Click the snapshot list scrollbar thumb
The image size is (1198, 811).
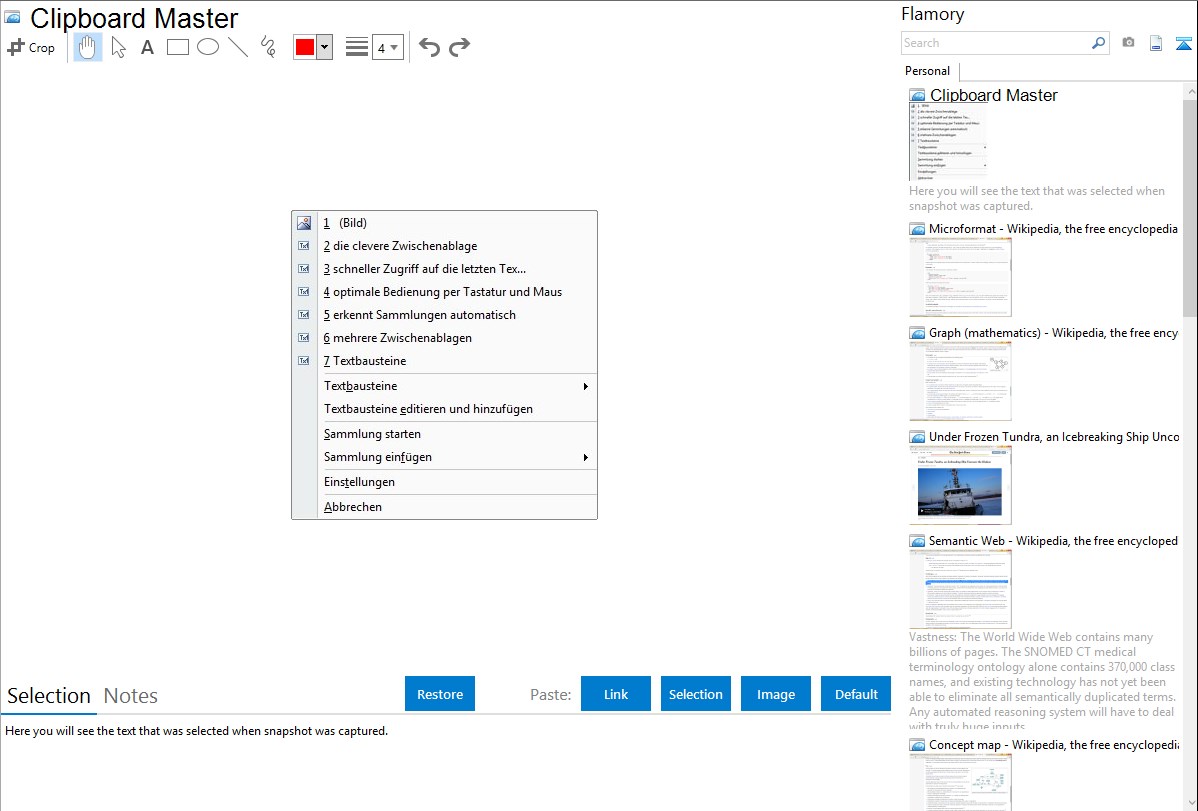point(1190,206)
